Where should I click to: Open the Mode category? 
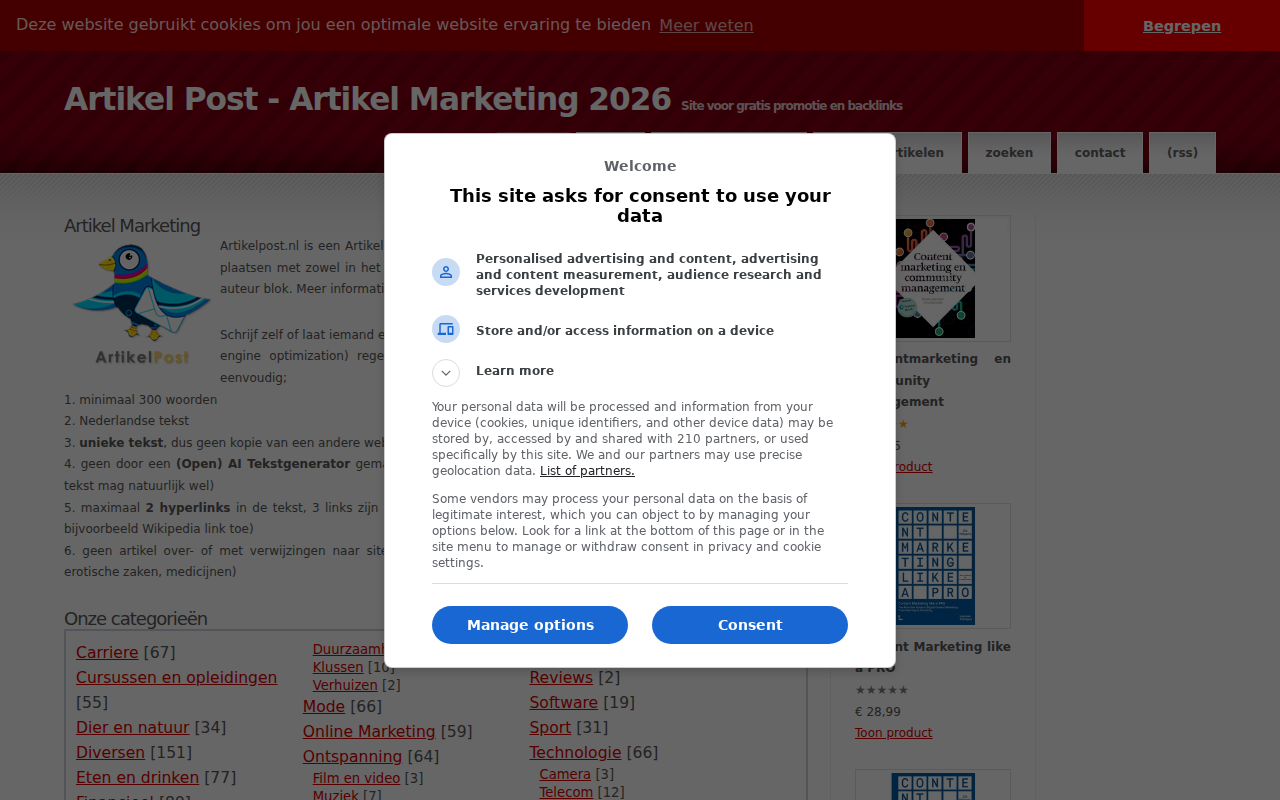tap(324, 706)
